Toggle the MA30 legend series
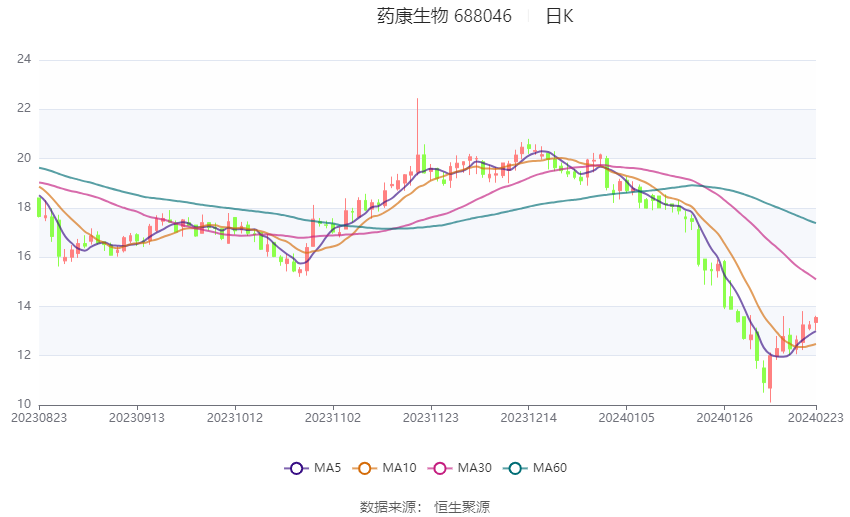This screenshot has width=850, height=517. coord(460,468)
